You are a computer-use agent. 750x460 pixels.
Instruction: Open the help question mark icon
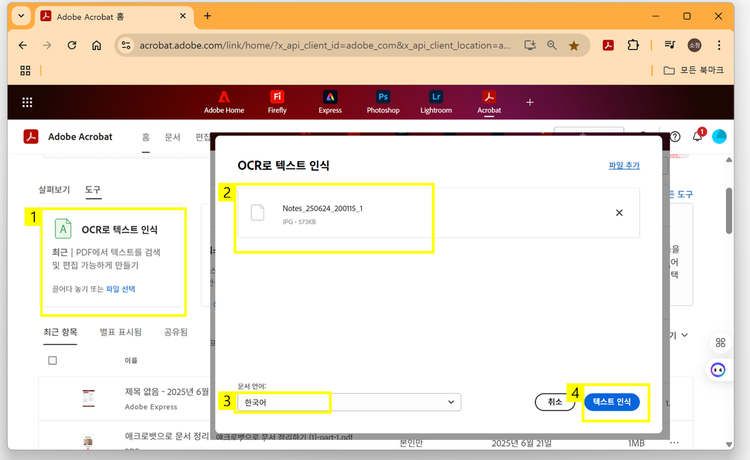675,137
